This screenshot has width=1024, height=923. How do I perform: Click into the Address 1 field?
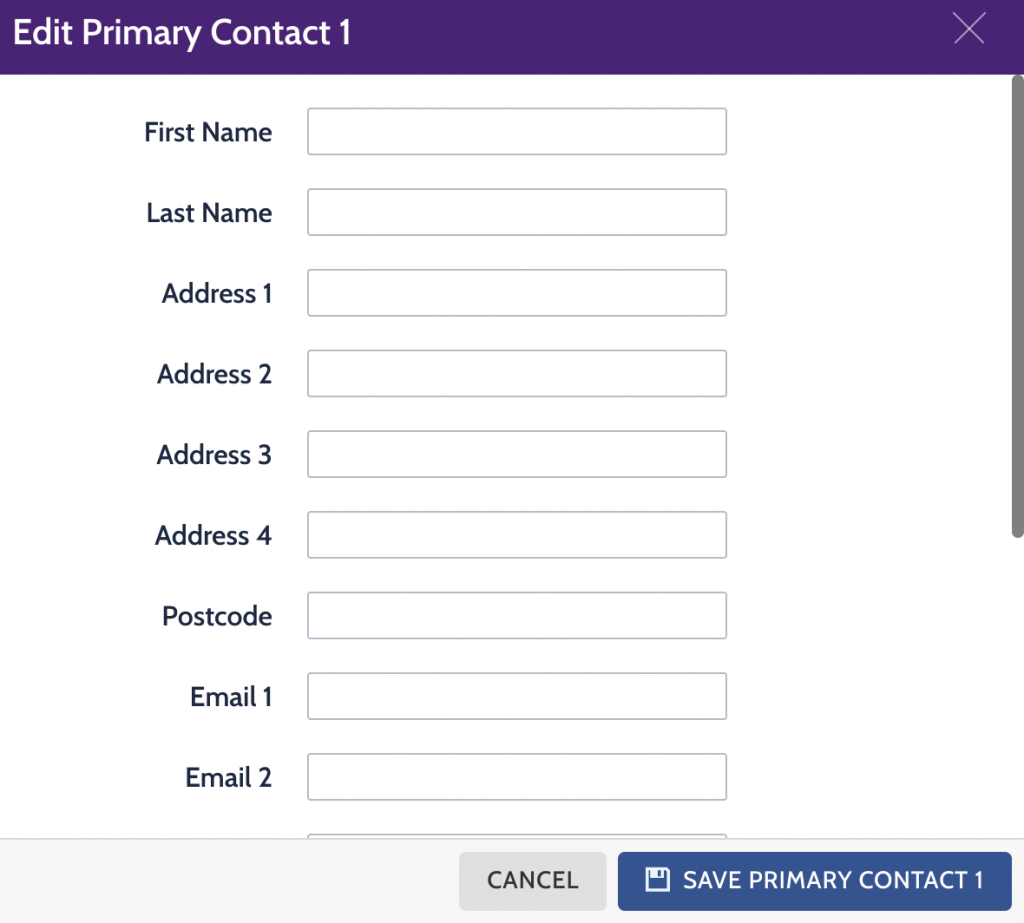[517, 293]
